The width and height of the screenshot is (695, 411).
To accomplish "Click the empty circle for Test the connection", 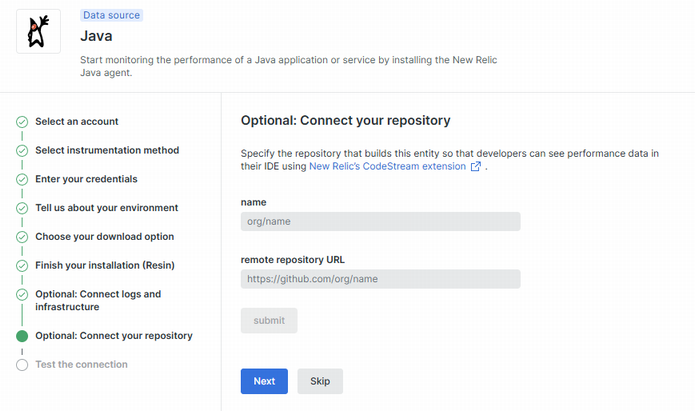I will [x=22, y=365].
